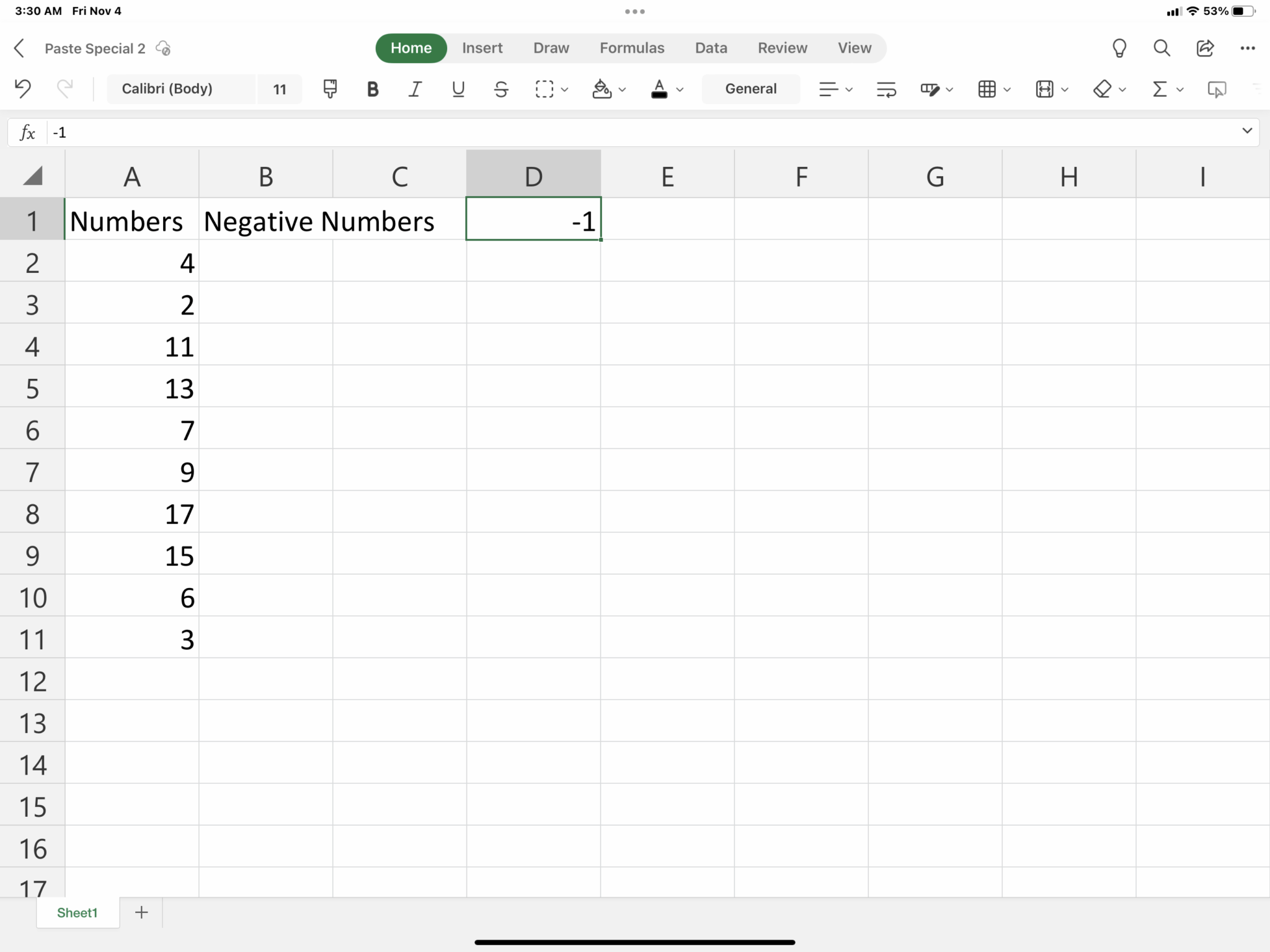Add a new sheet with plus button

point(141,912)
